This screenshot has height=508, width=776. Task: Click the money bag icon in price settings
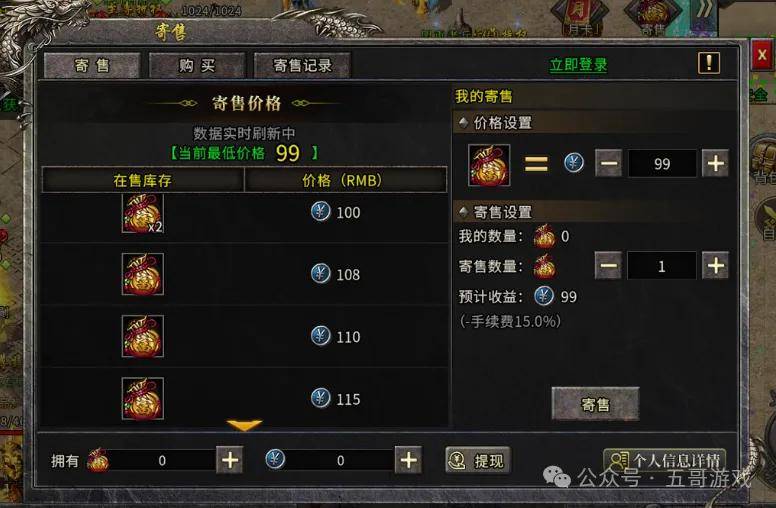click(x=489, y=165)
